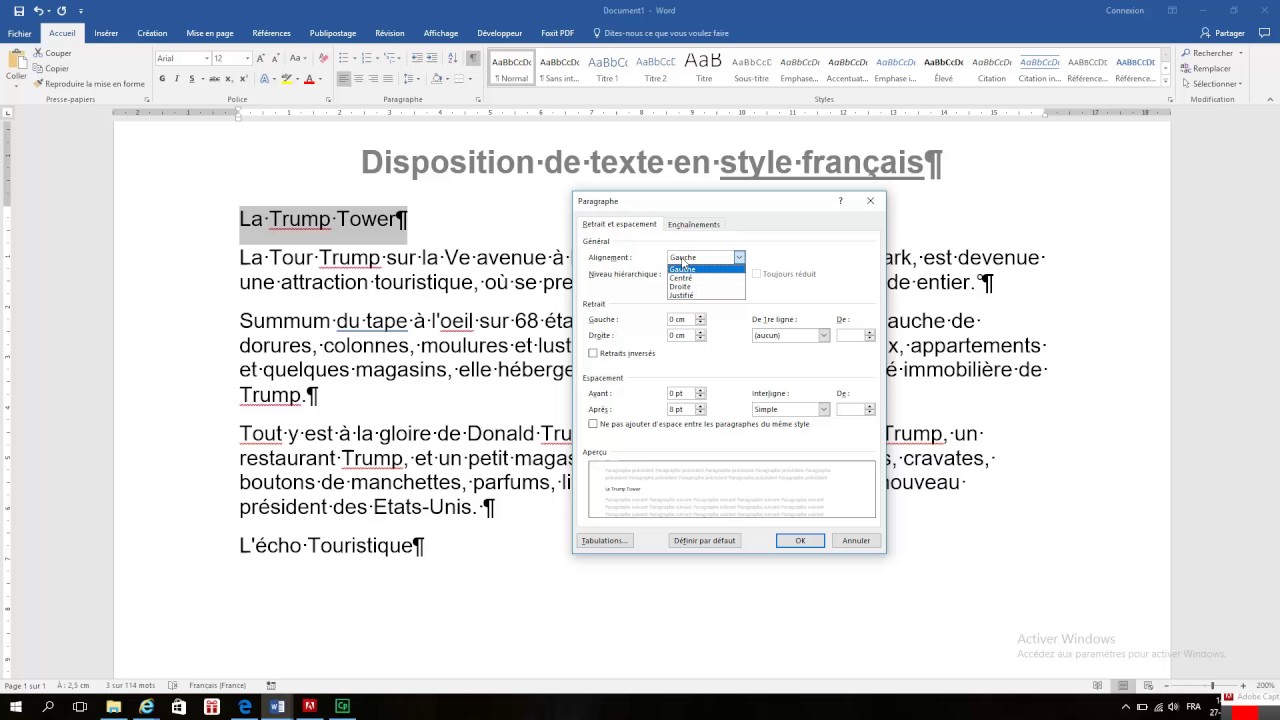This screenshot has height=720, width=1280.
Task: Apply red font color A
Action: click(x=309, y=79)
